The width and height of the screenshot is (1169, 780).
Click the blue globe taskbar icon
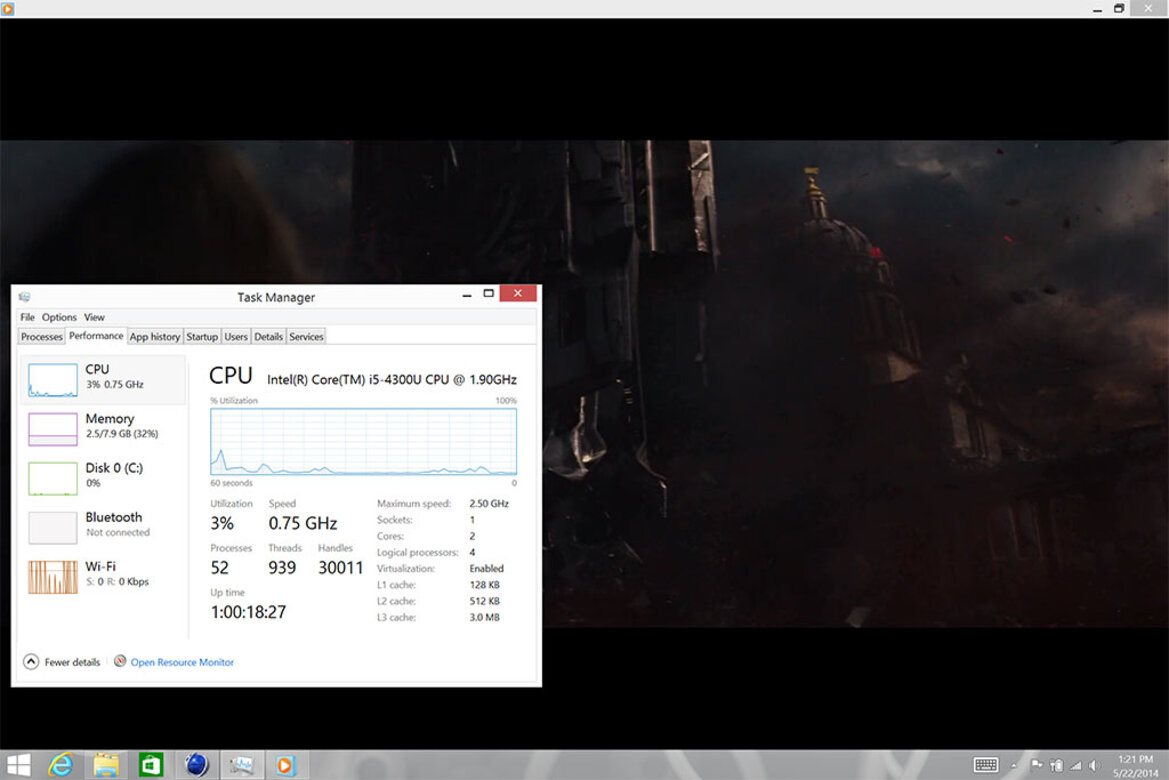196,764
